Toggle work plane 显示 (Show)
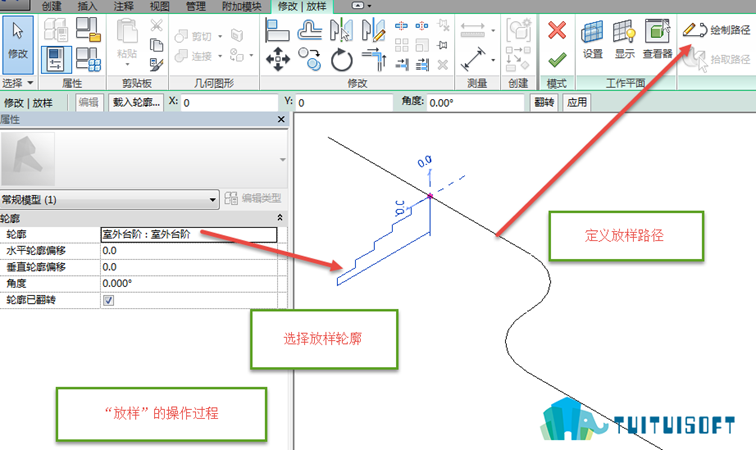 [624, 39]
